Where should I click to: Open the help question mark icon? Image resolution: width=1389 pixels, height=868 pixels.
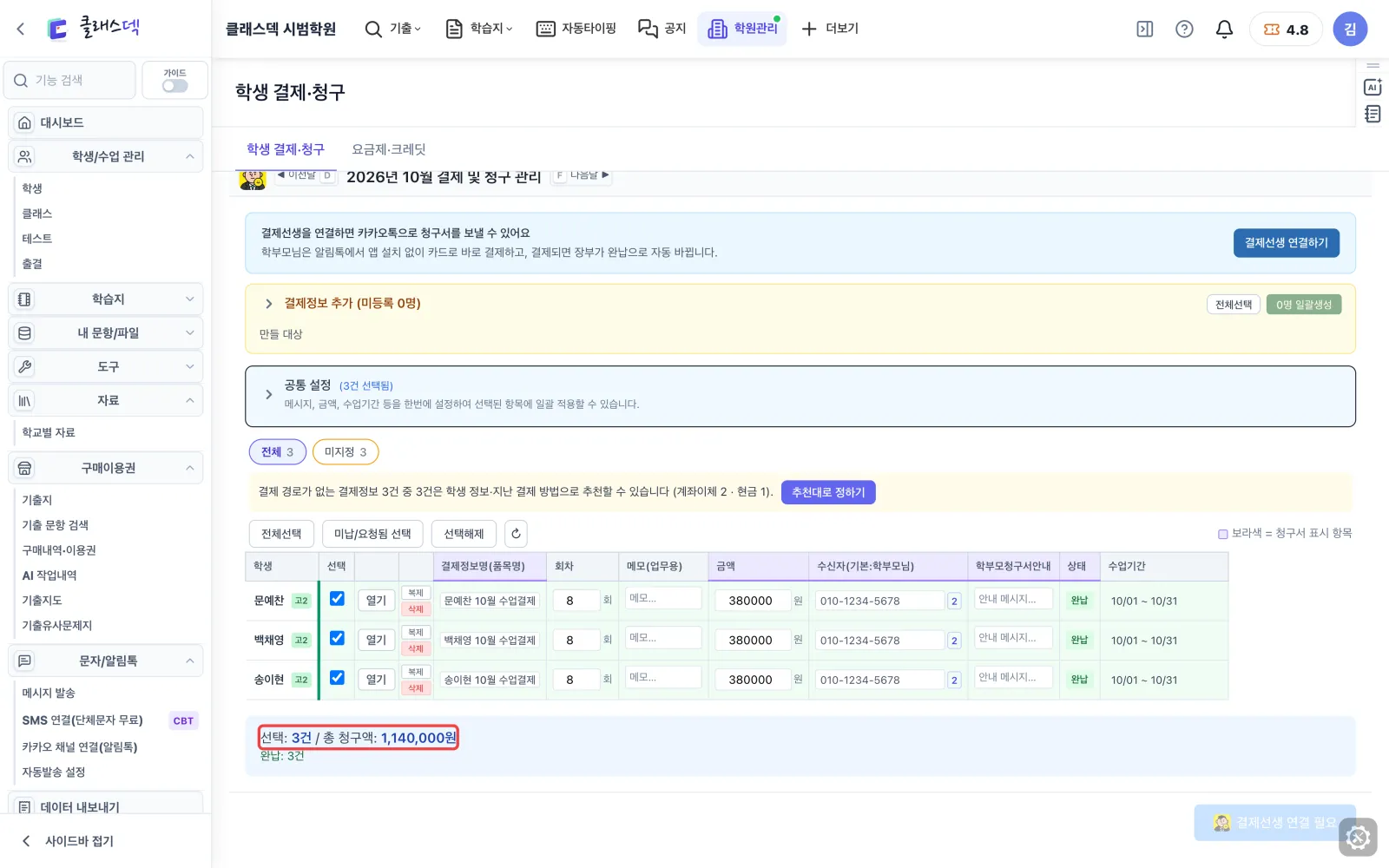[1184, 29]
